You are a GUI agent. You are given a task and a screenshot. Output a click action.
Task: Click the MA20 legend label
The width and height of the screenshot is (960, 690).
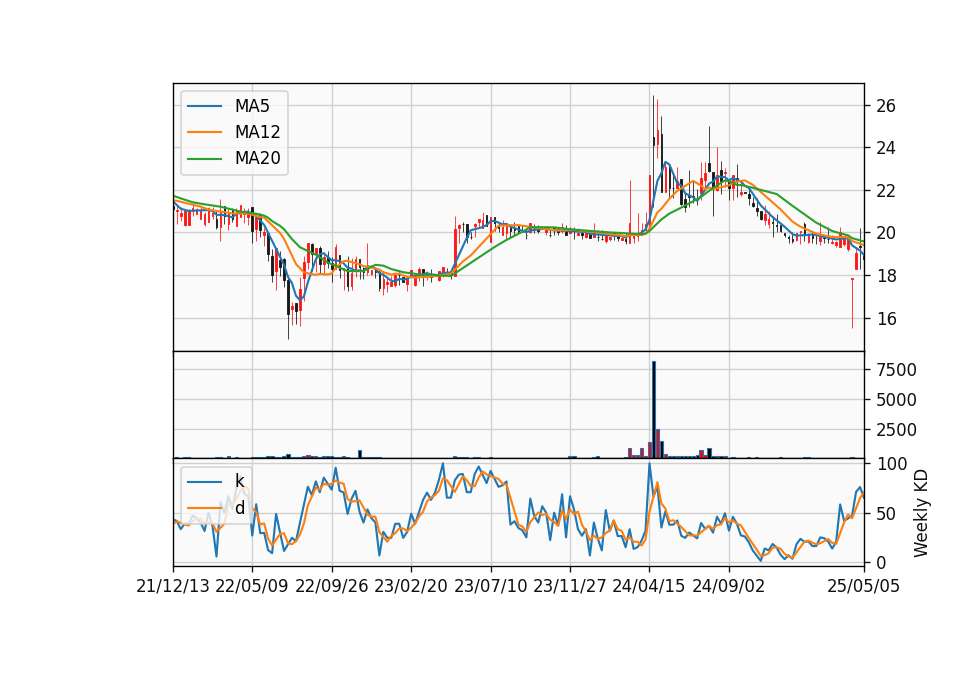[x=257, y=159]
